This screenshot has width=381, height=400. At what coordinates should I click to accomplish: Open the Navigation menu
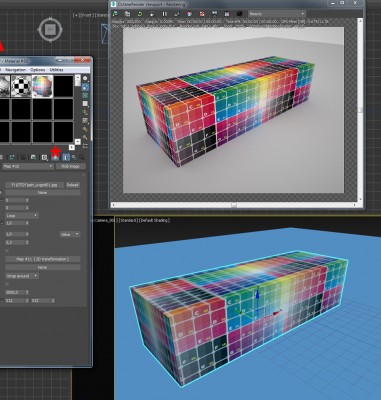(x=15, y=70)
